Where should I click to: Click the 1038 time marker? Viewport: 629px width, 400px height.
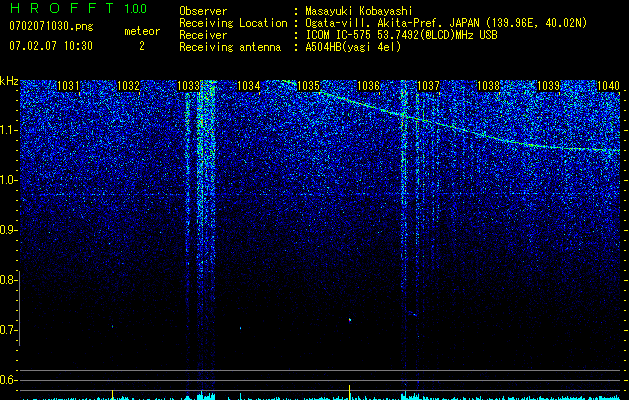pyautogui.click(x=488, y=86)
